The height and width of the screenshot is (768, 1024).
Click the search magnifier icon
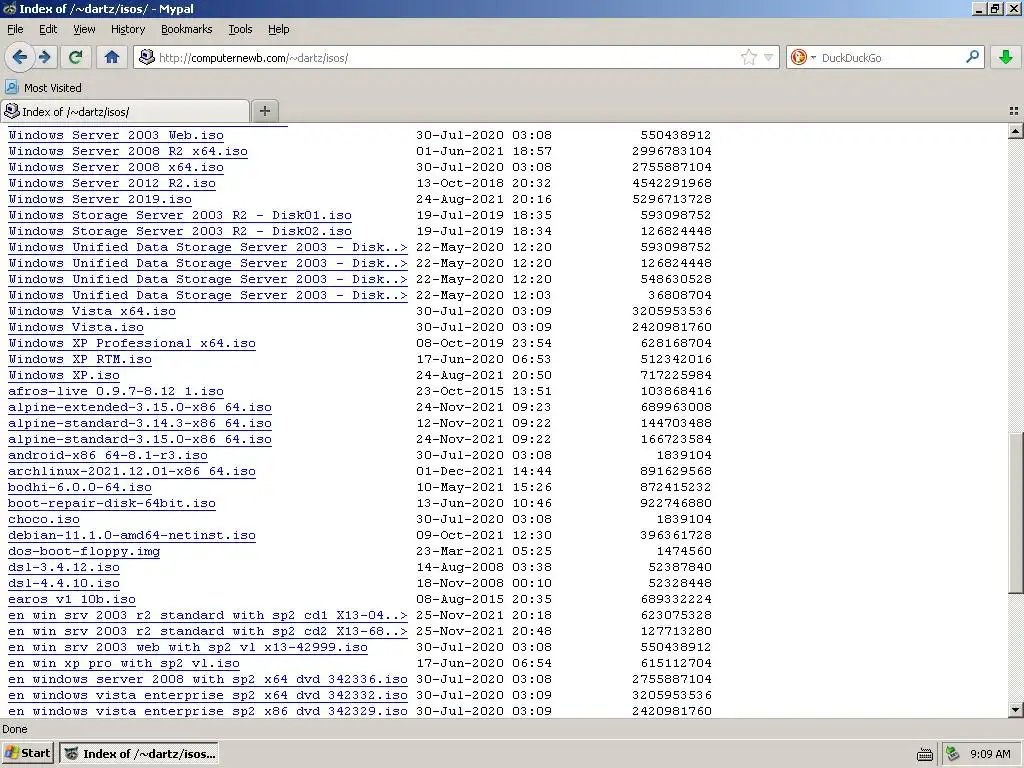click(x=972, y=57)
